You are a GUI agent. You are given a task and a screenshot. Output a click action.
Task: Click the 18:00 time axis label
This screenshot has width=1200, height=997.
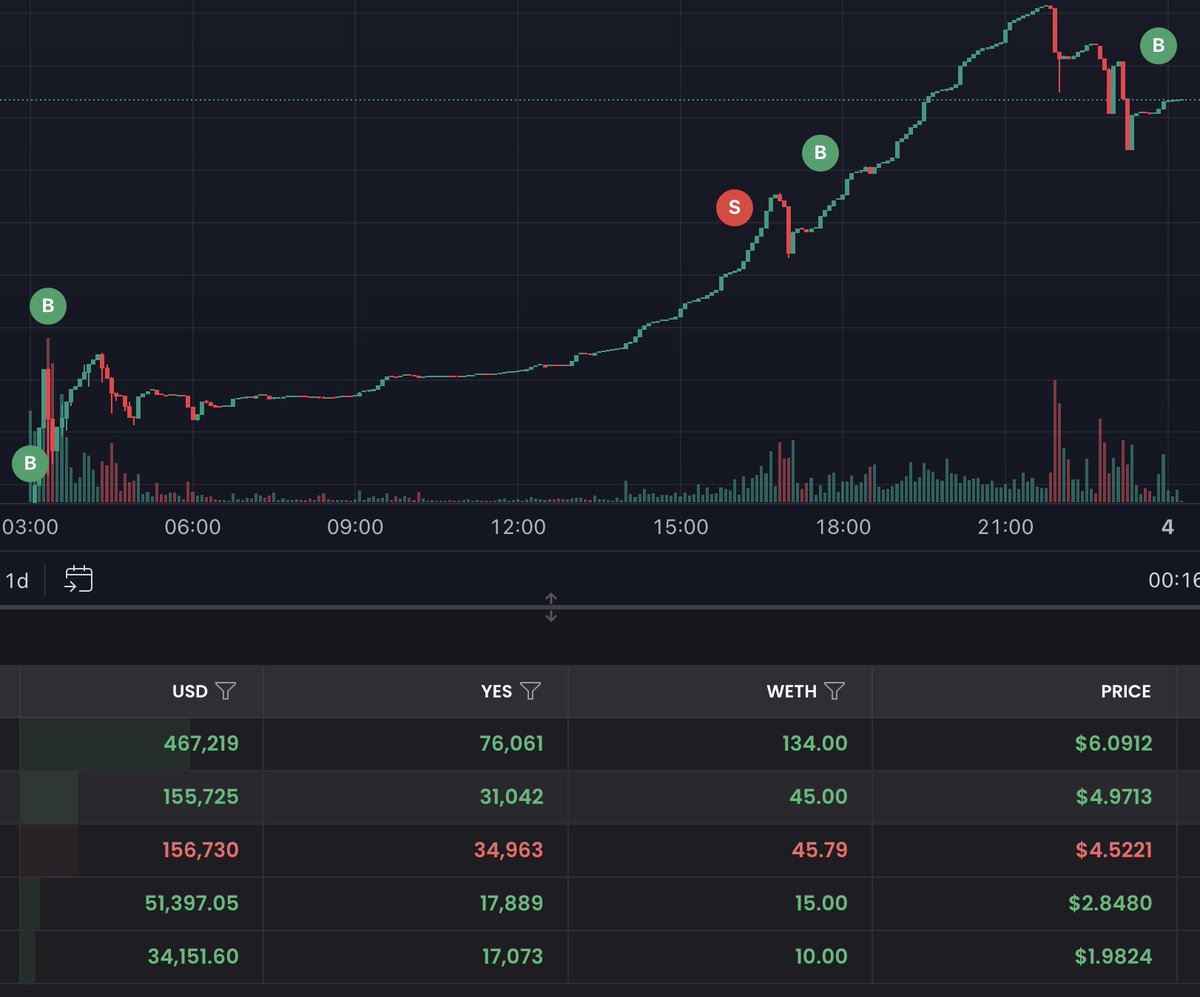point(843,527)
